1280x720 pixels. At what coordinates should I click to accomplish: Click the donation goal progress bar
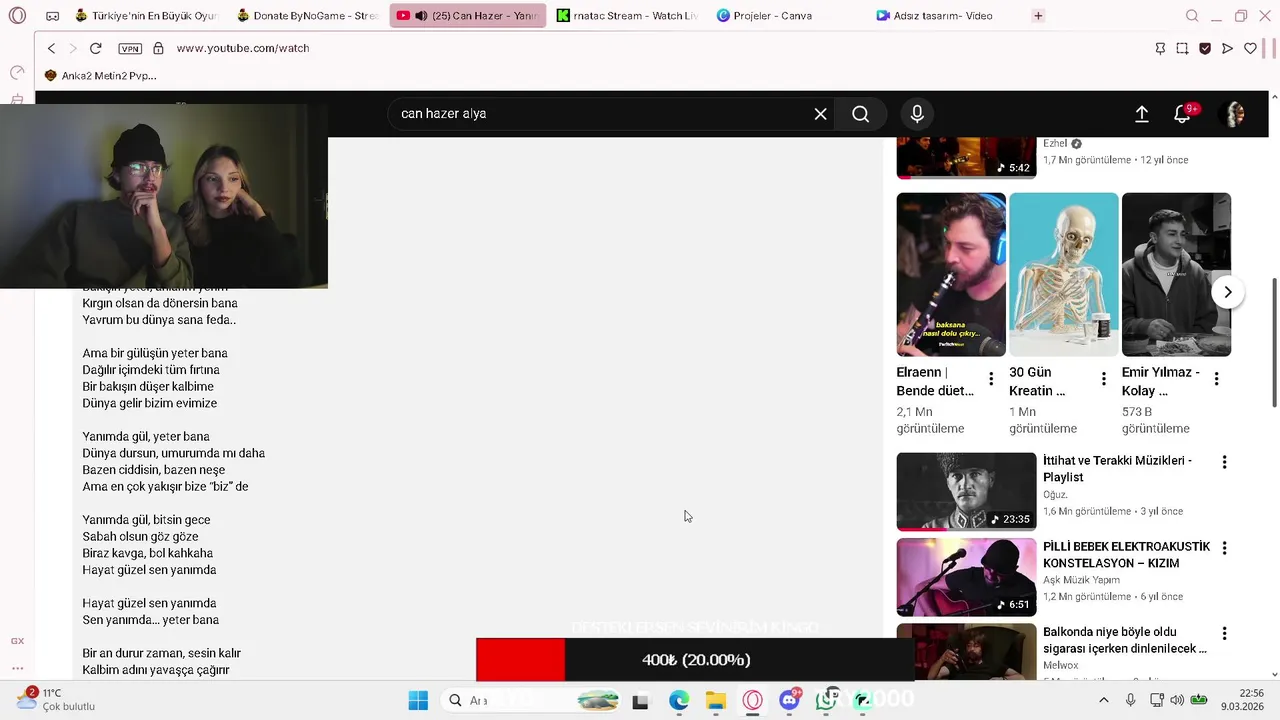pos(696,660)
